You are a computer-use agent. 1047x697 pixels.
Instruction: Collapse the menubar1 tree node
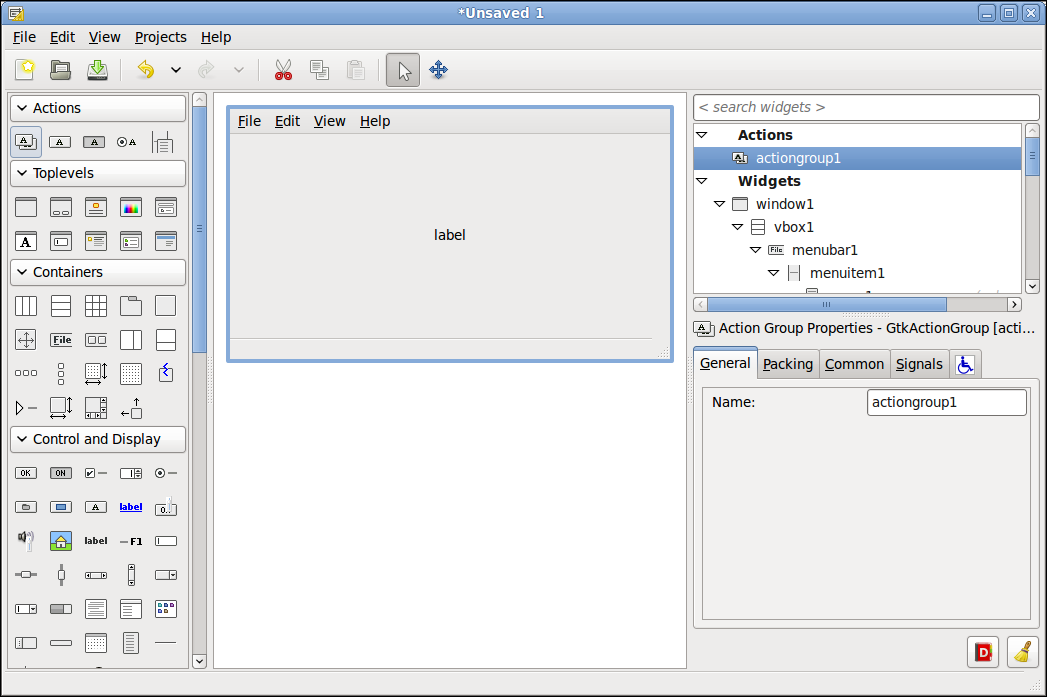coord(755,250)
